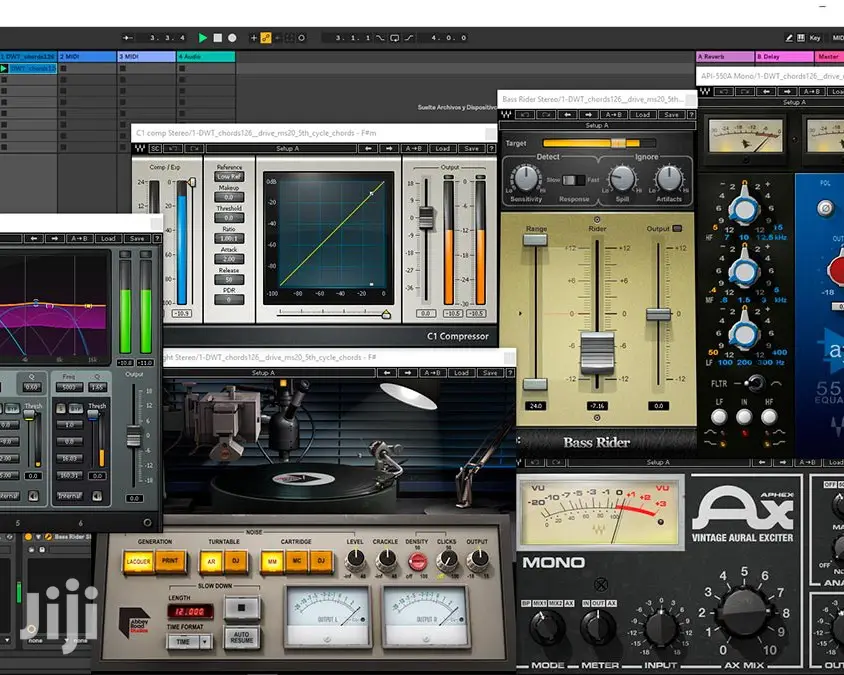
Task: Click the Aphex MODE selector knob
Action: click(547, 627)
